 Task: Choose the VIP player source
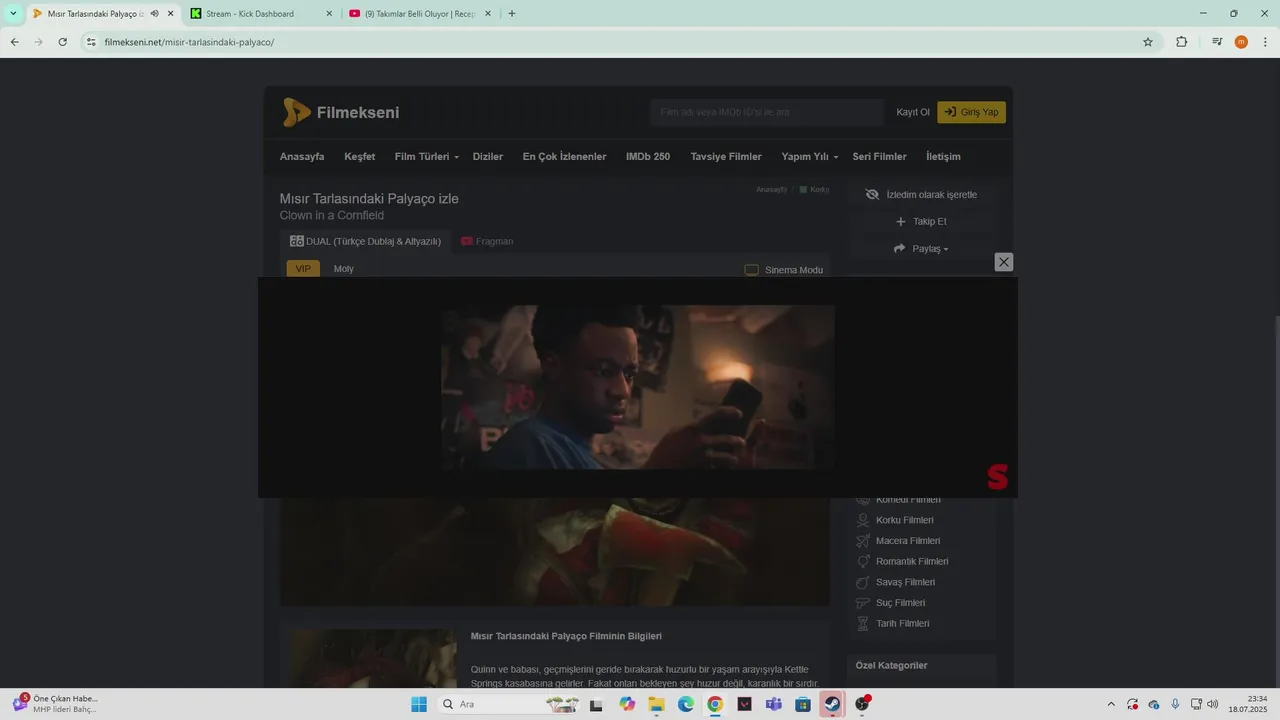[x=303, y=269]
